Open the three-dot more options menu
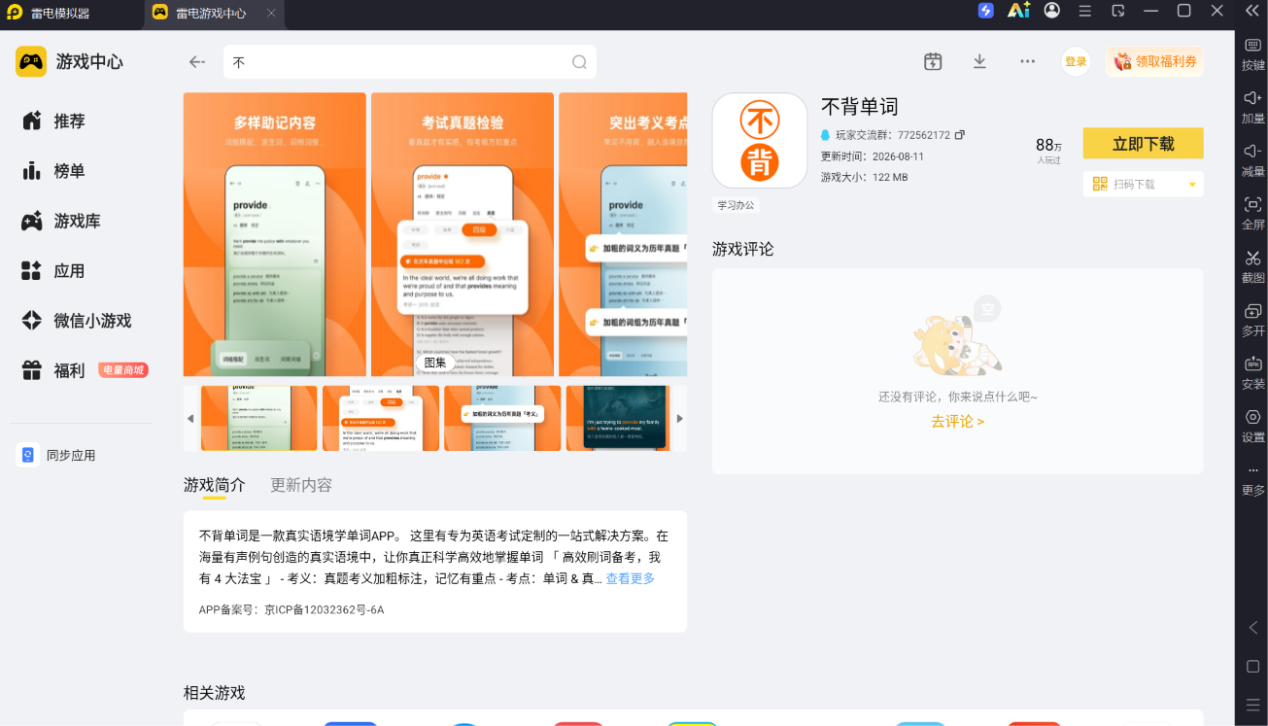This screenshot has height=726, width=1268. [1027, 62]
